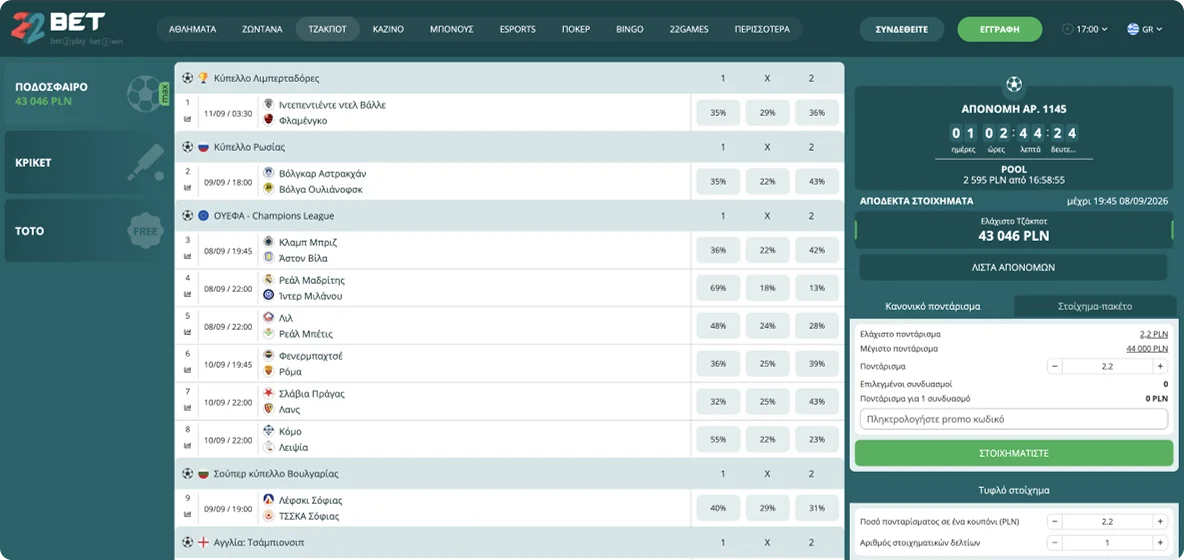Click the 2.2 PLN minimum stake link
This screenshot has height=560, width=1184.
pos(1154,334)
